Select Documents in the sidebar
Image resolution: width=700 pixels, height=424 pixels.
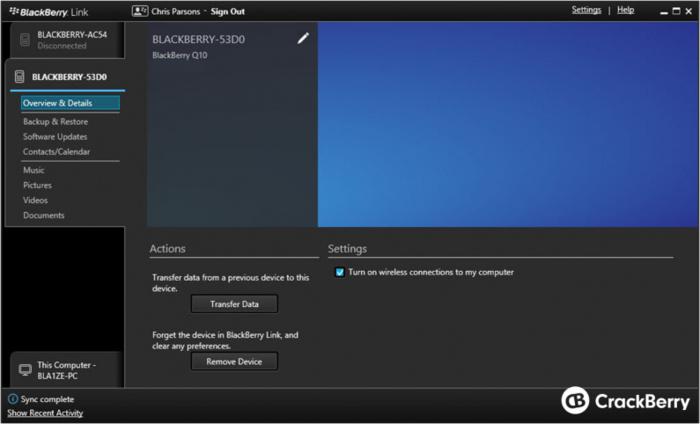tap(44, 215)
